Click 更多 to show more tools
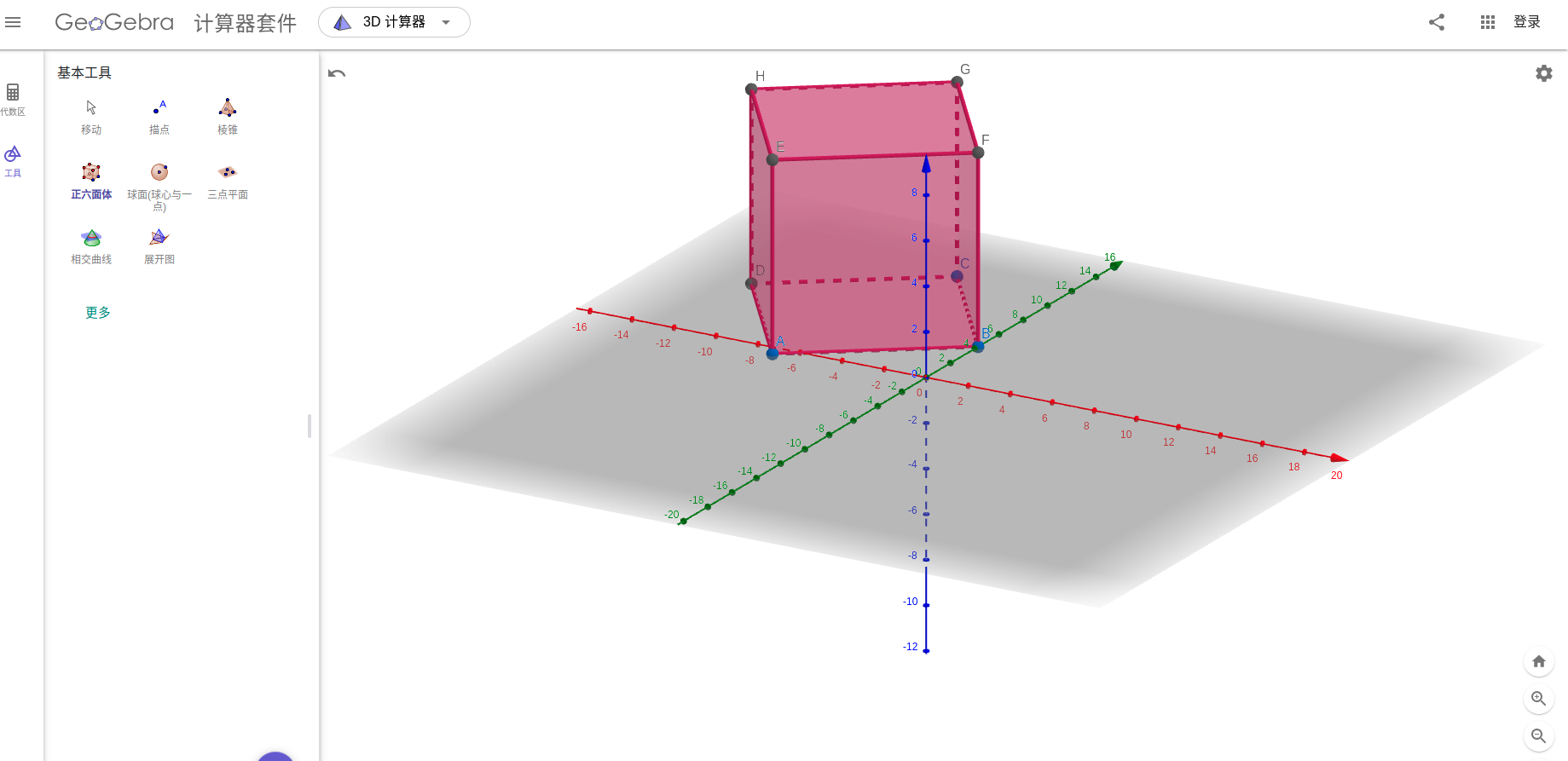 [x=98, y=313]
